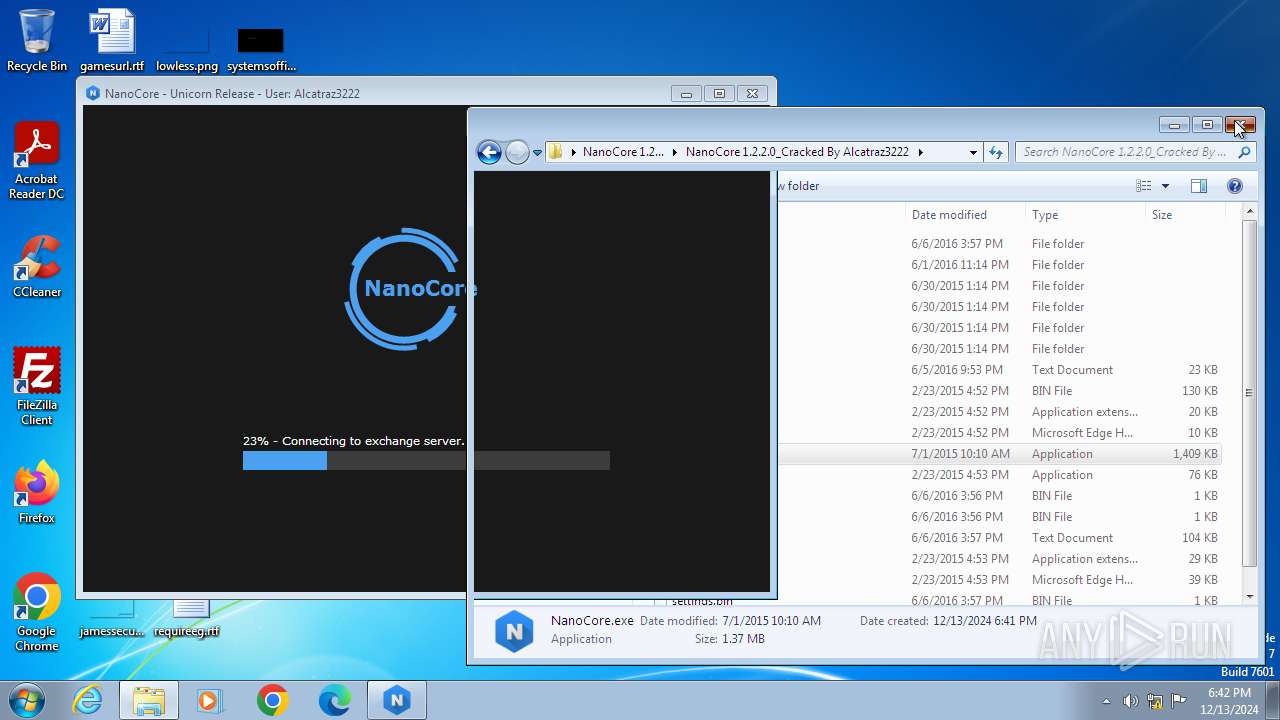Open the view options dropdown arrow
Screen dimensions: 1280x720
[x=1165, y=186]
